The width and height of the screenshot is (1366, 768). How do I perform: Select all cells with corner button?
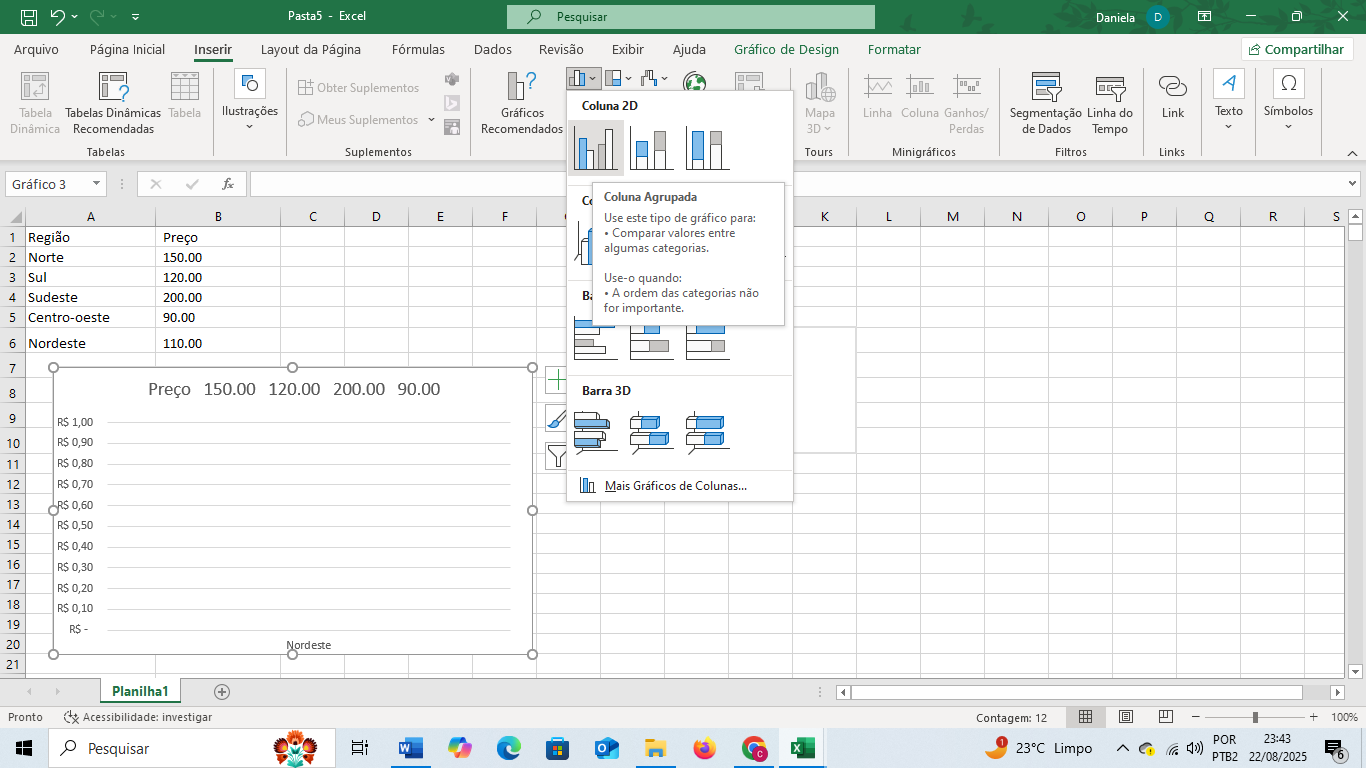(13, 217)
